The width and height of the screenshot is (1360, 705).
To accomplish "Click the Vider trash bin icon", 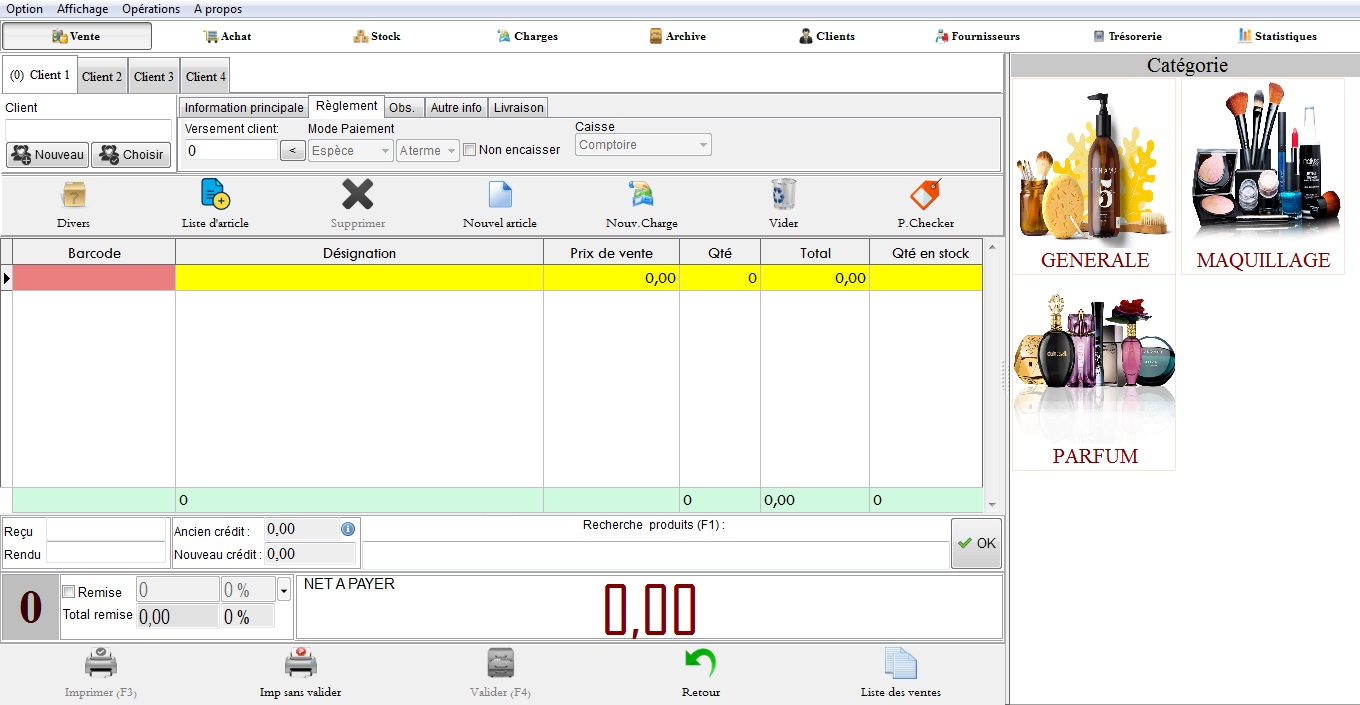I will pos(783,194).
